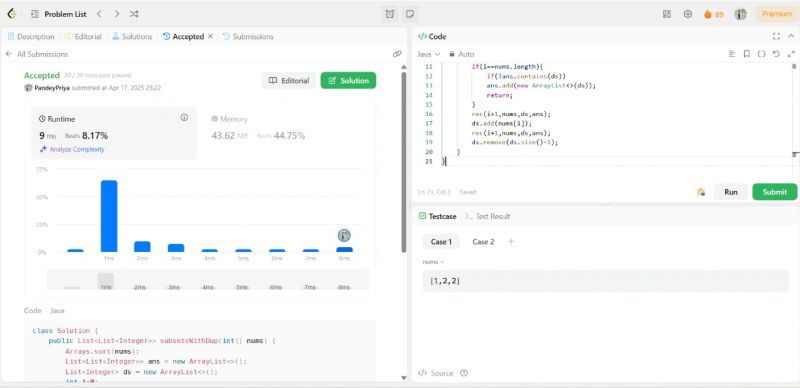Open the layout grid icon

[x=667, y=14]
